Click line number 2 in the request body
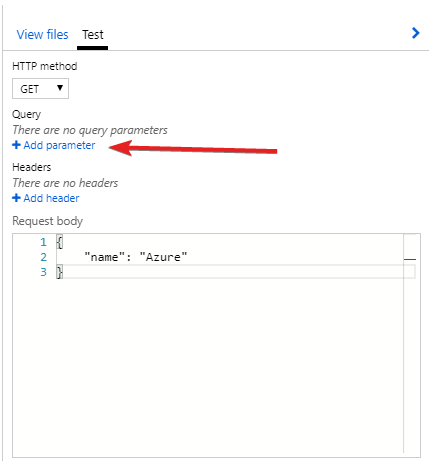Image resolution: width=429 pixels, height=461 pixels. 43,257
